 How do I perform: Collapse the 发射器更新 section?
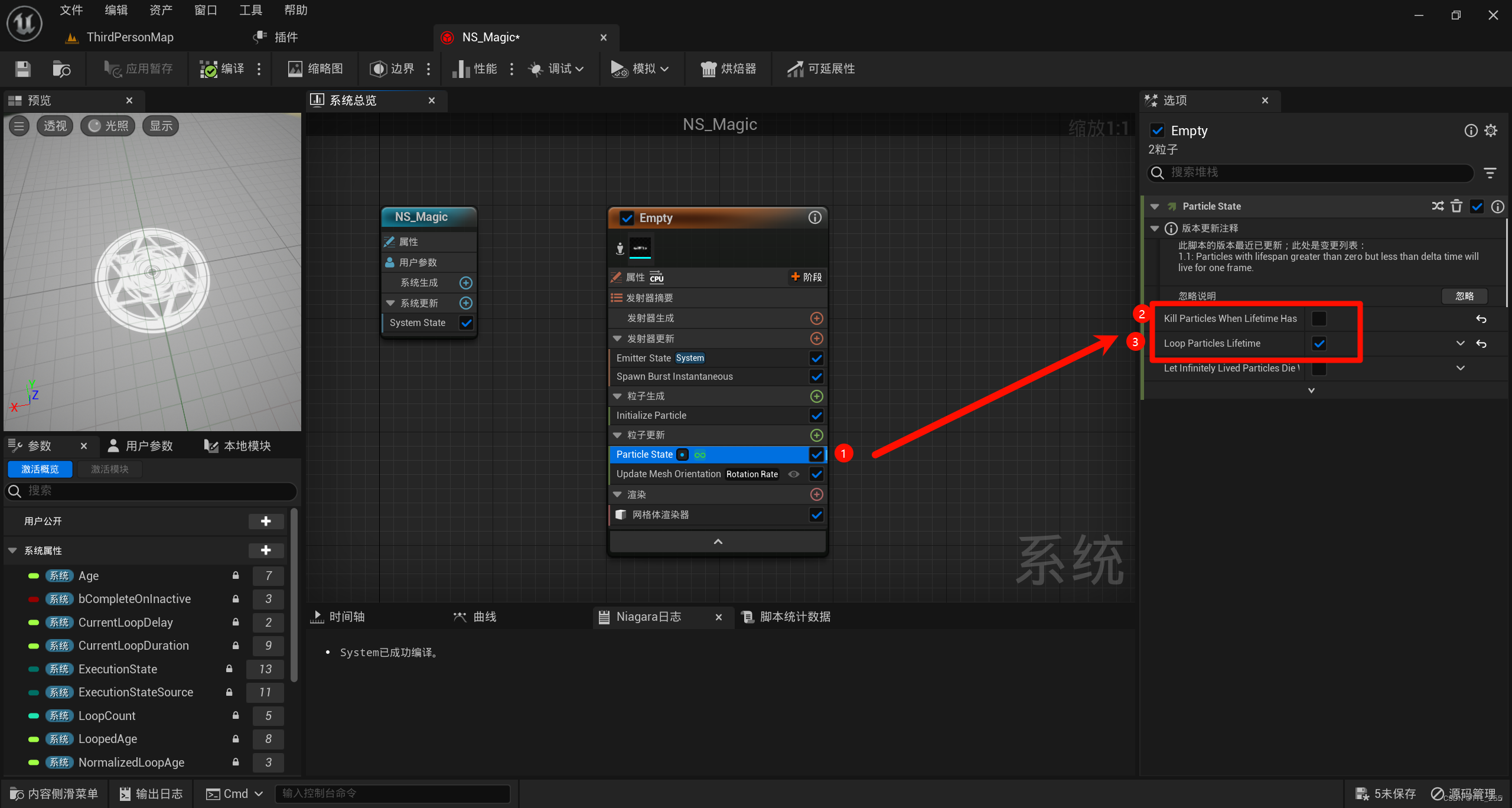[x=617, y=339]
